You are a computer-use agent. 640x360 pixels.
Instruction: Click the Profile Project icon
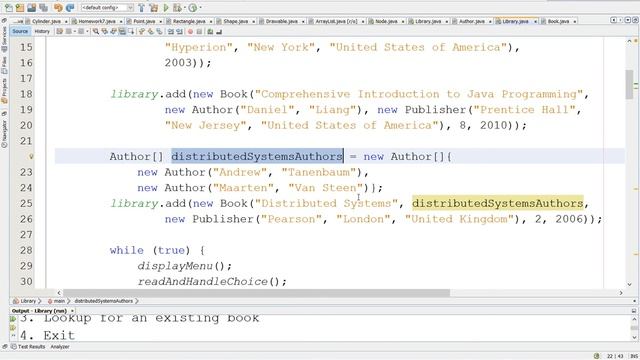193,8
